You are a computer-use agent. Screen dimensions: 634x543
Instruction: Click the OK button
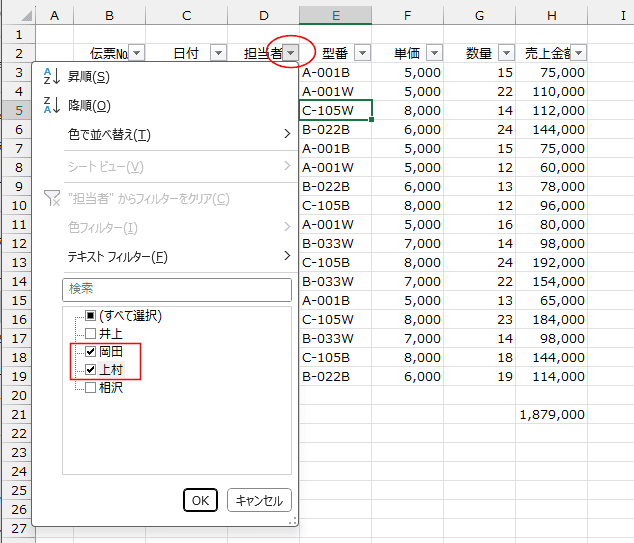[200, 500]
